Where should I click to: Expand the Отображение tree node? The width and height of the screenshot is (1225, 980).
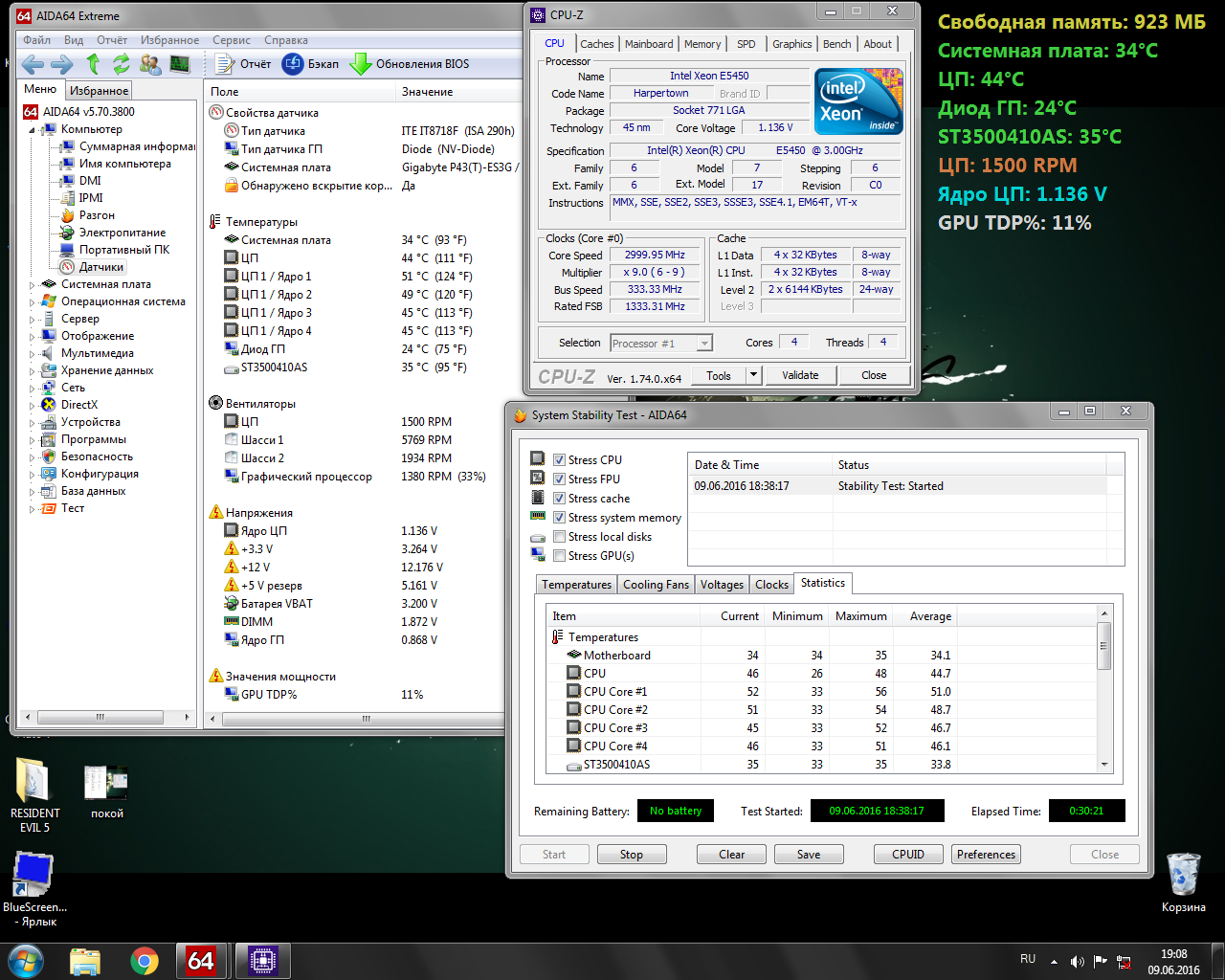[x=33, y=337]
